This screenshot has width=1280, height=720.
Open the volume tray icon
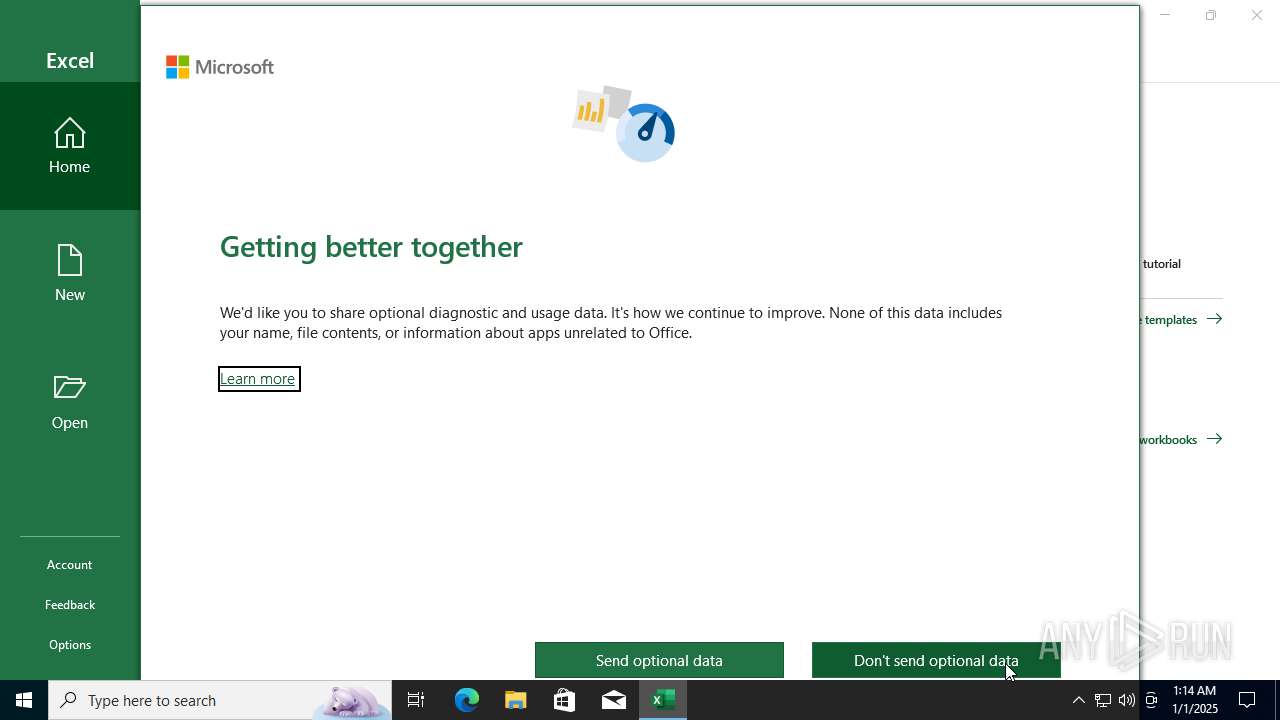1127,700
